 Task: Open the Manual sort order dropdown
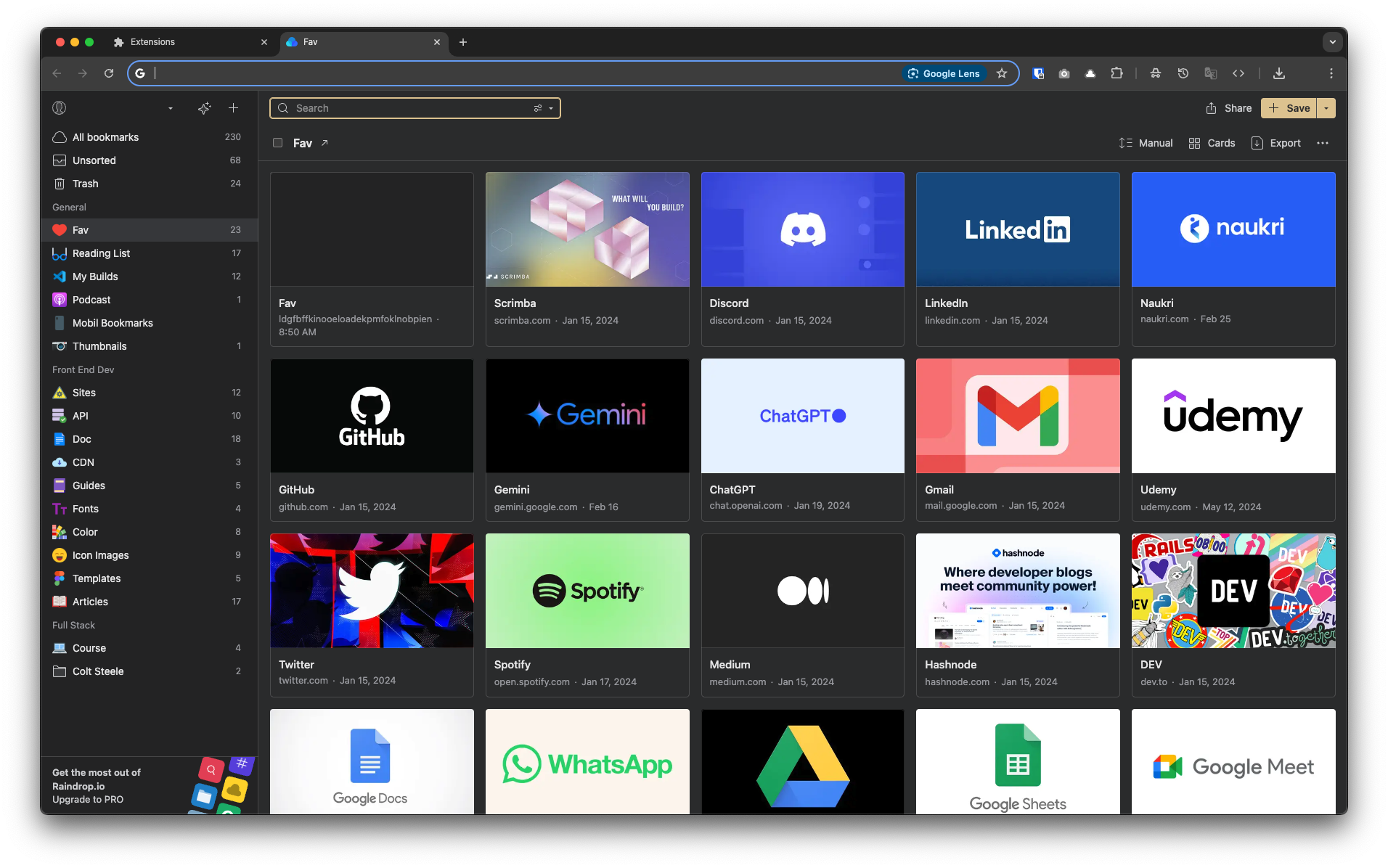[1146, 143]
